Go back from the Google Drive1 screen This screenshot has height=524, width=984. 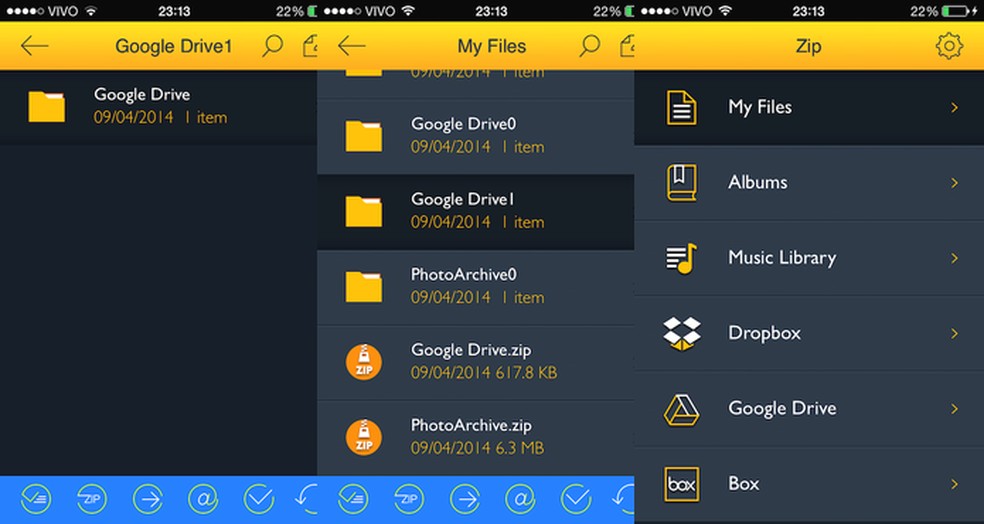coord(35,46)
